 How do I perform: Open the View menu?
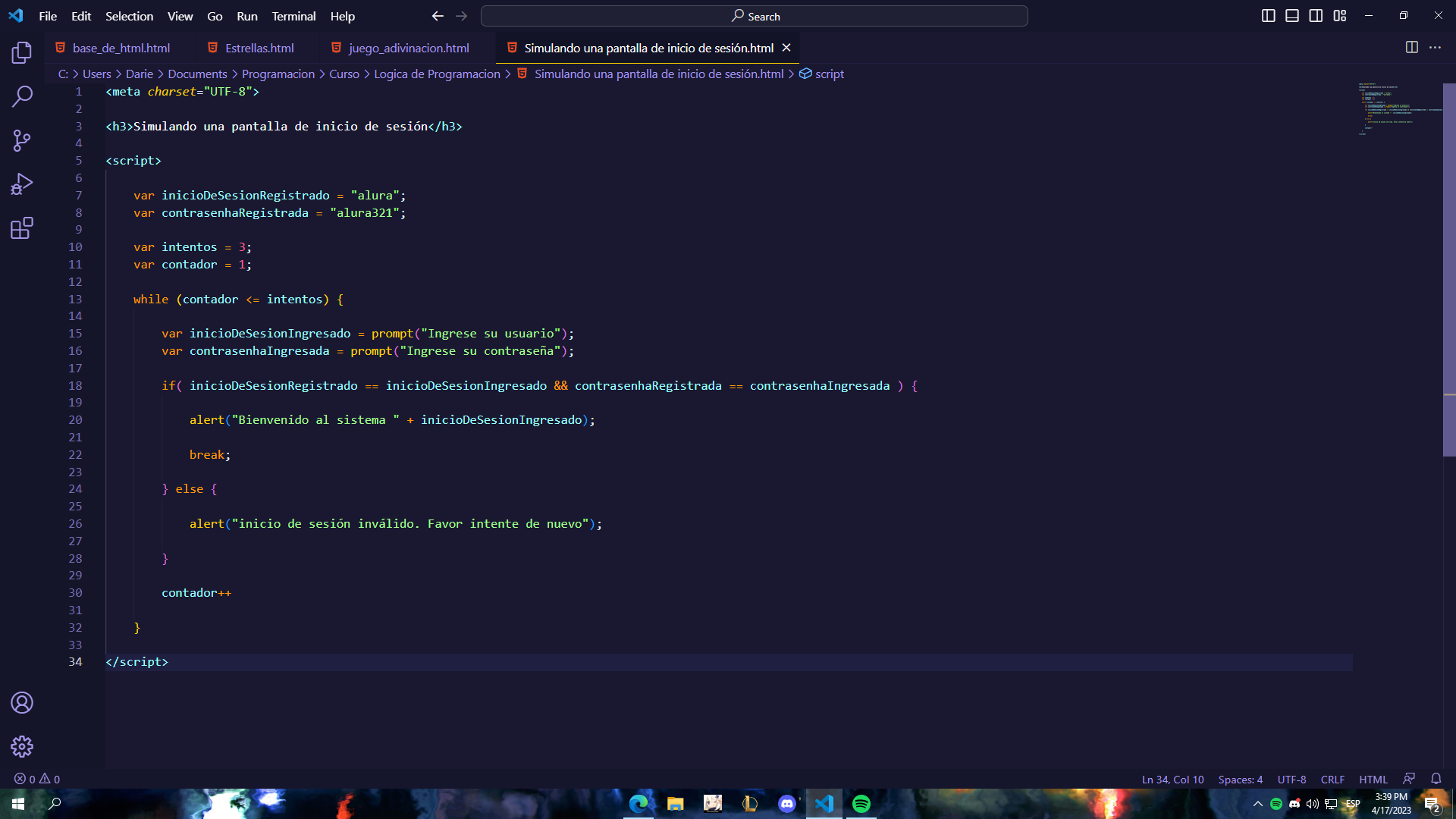pos(180,16)
